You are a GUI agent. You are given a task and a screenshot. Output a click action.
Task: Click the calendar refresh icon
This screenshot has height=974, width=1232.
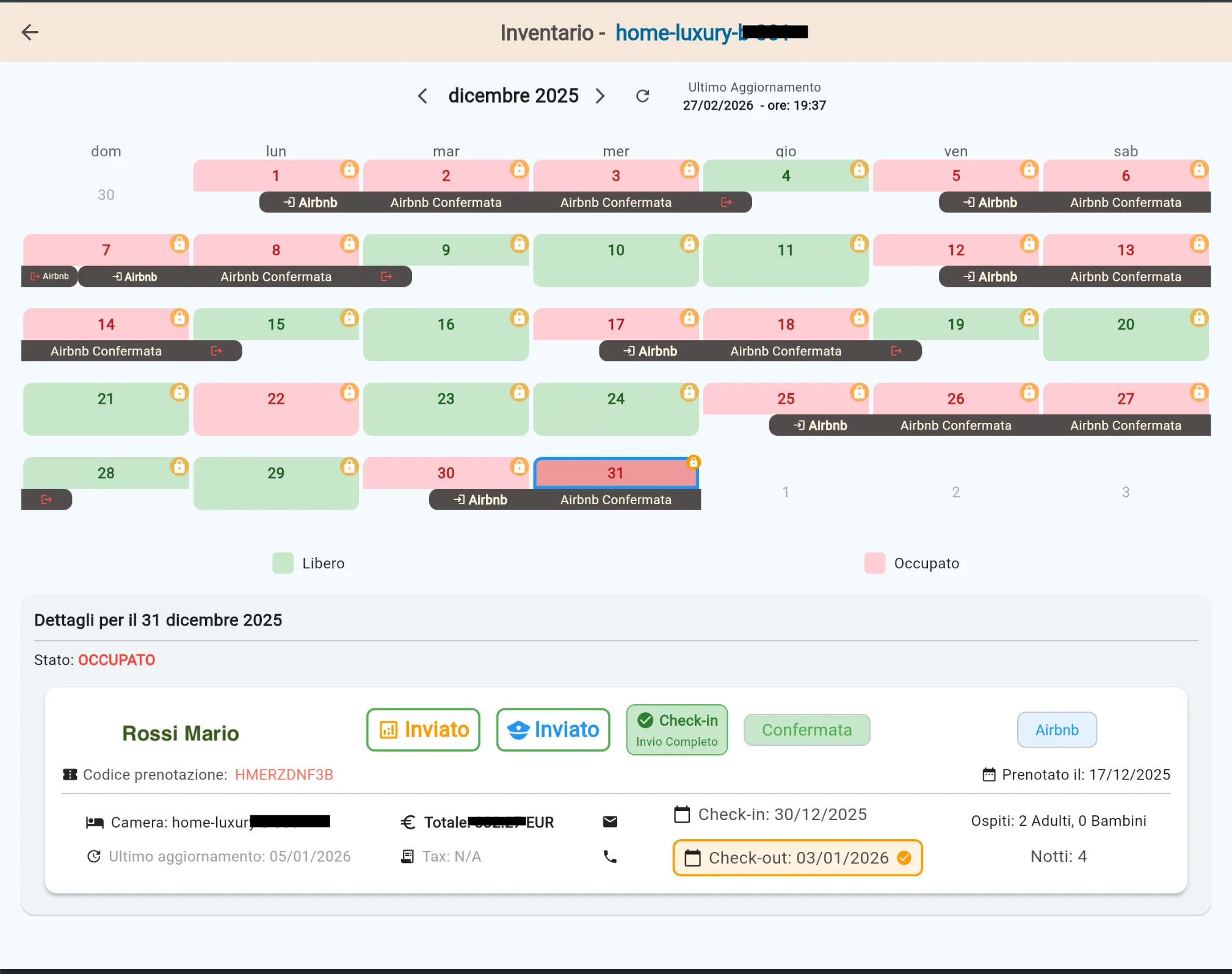[643, 96]
